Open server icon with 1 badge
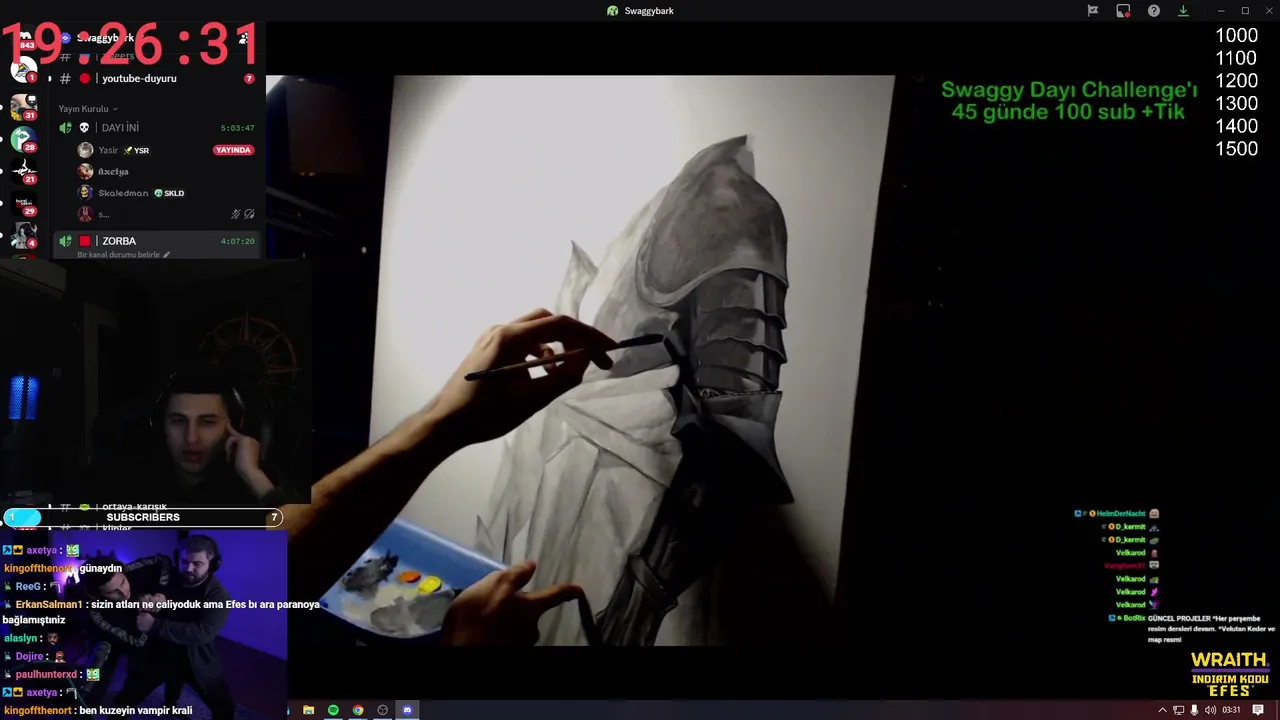The height and width of the screenshot is (720, 1280). (23, 70)
